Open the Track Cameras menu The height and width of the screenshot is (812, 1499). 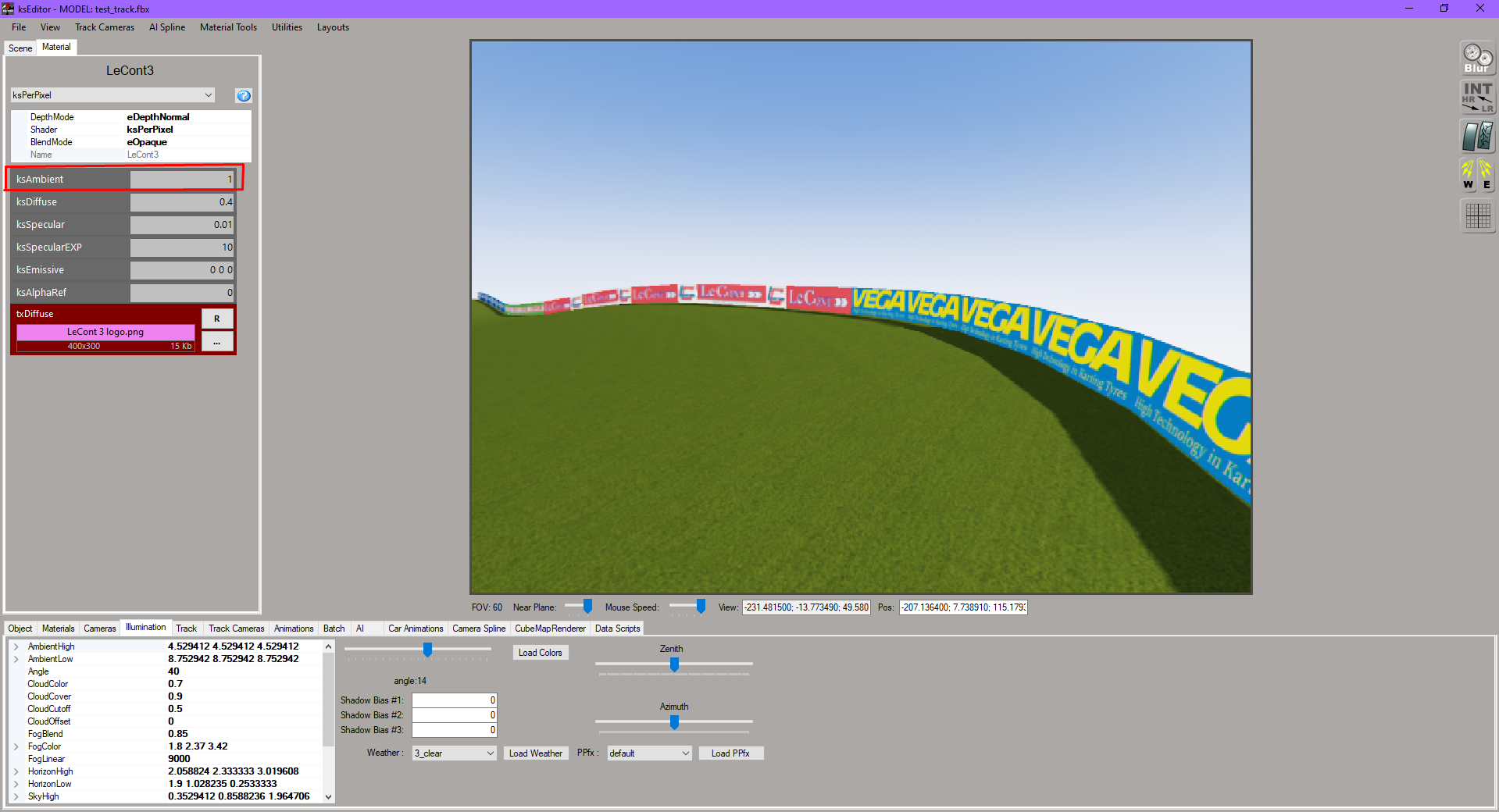(x=105, y=27)
